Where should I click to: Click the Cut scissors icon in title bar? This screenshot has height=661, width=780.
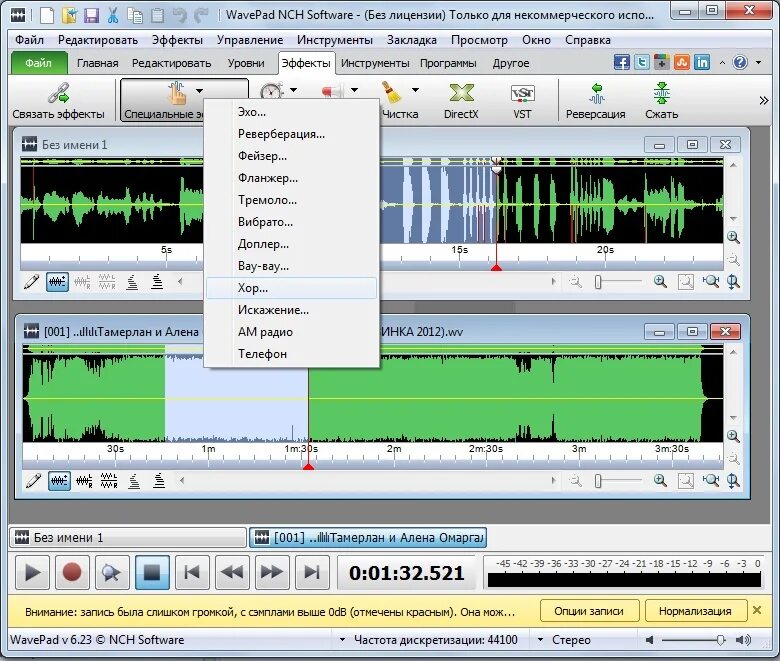[x=113, y=15]
